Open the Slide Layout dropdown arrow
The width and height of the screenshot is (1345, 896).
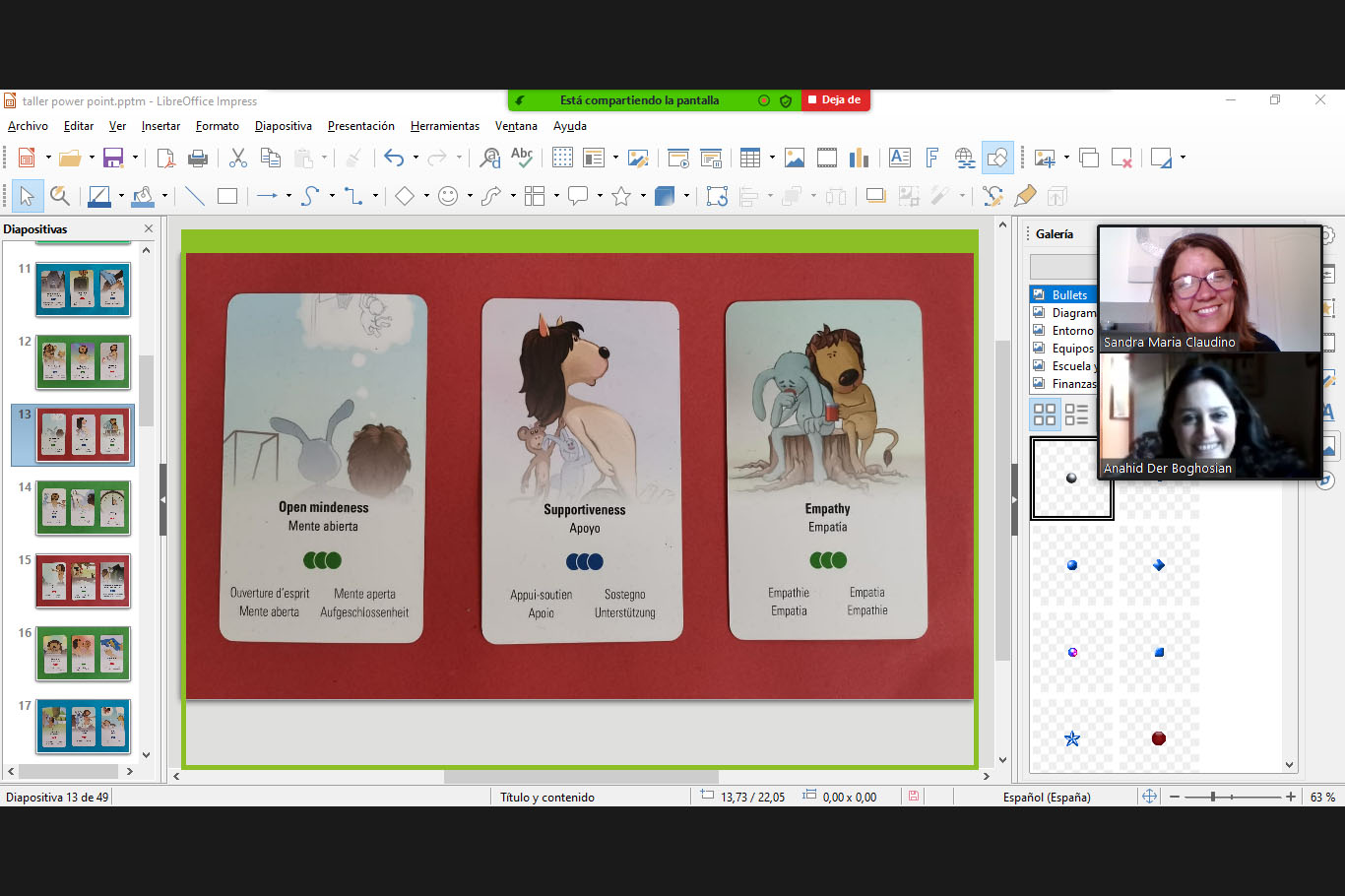click(x=1183, y=158)
